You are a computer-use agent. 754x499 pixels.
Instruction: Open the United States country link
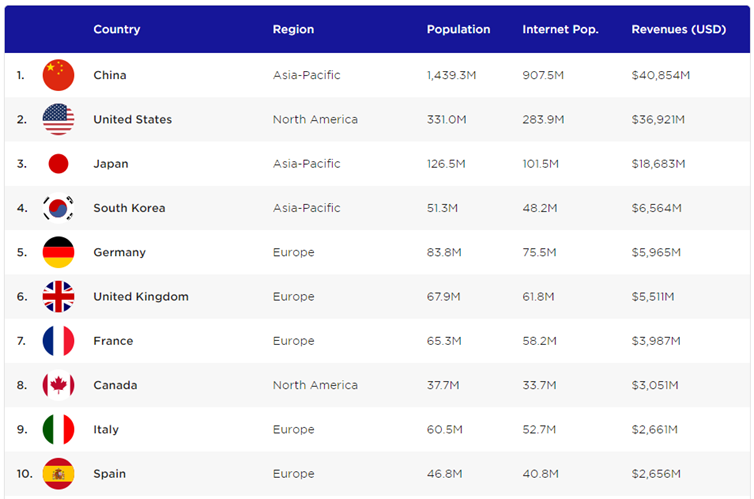pyautogui.click(x=132, y=120)
